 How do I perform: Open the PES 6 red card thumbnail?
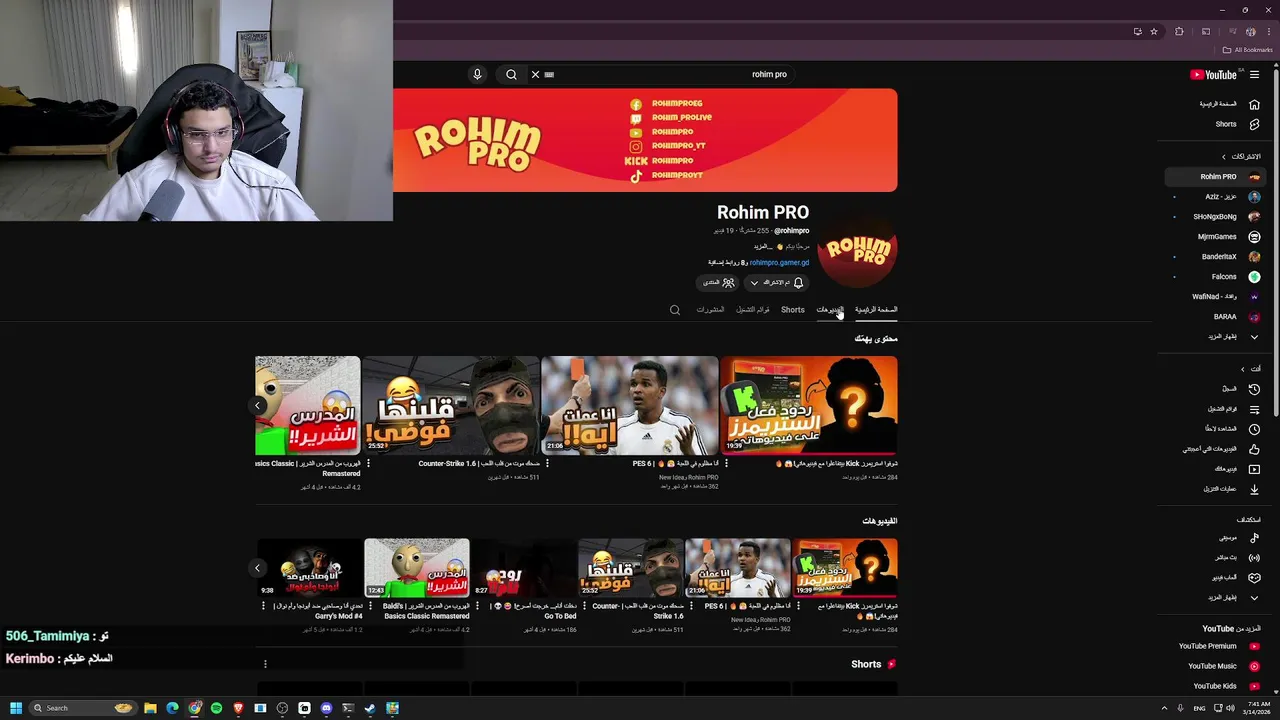tap(630, 406)
